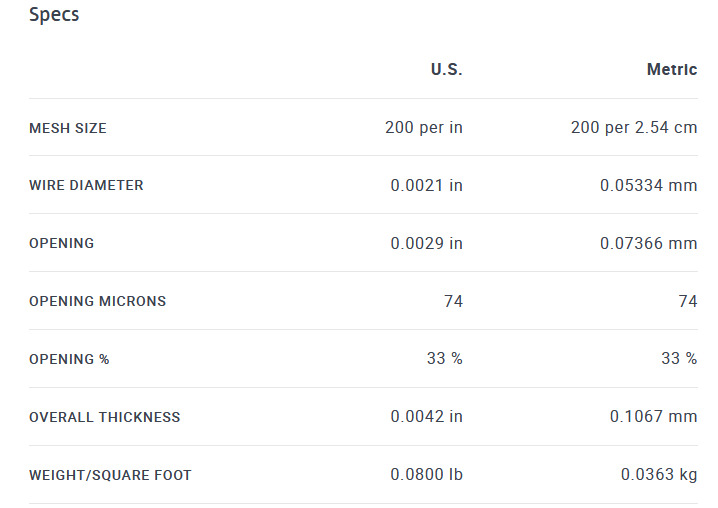Click the 200 per 2.54 cm value
The width and height of the screenshot is (718, 508).
[634, 127]
